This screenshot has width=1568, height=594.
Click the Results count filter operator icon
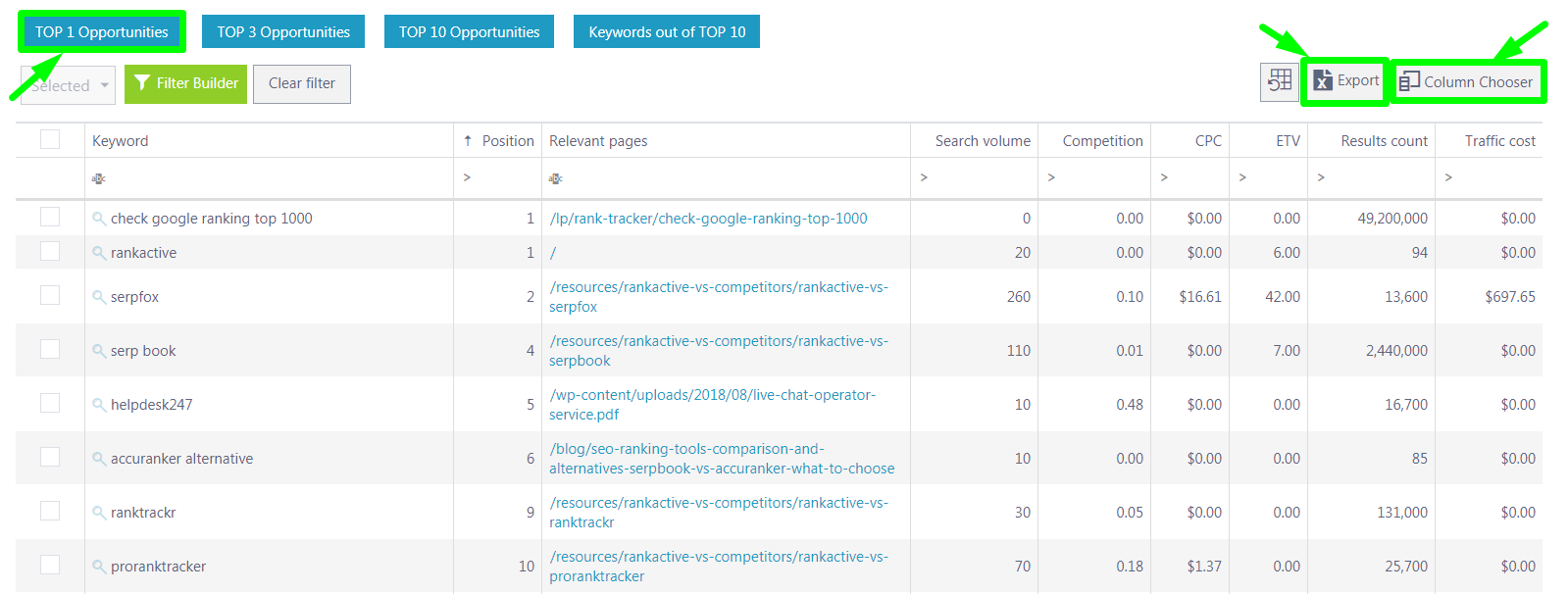[x=1321, y=177]
